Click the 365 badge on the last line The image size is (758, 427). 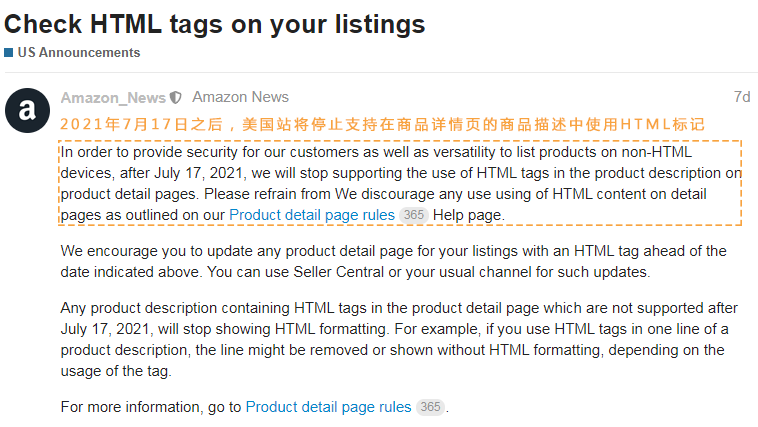pos(430,407)
